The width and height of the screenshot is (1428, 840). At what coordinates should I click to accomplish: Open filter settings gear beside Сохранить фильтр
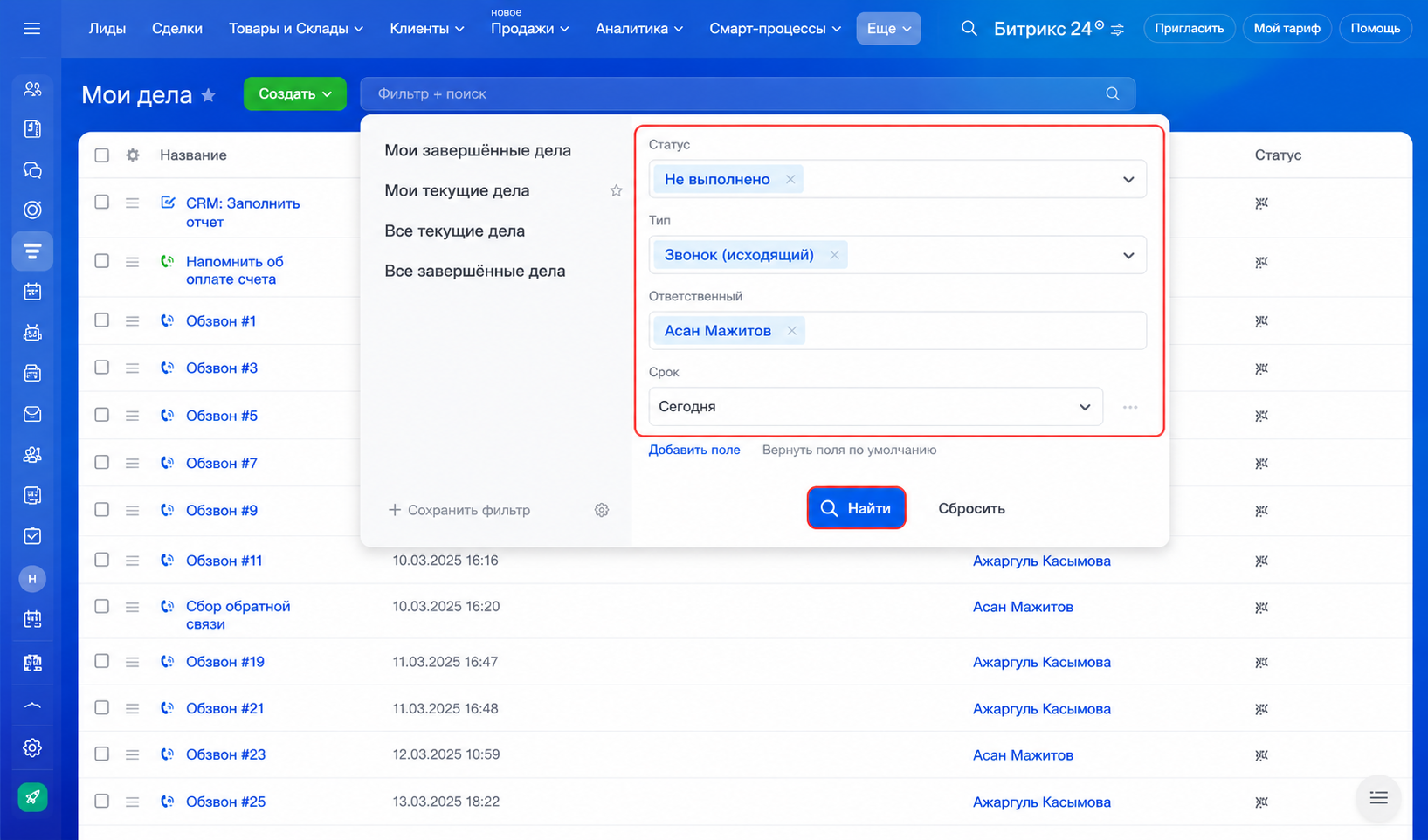click(x=602, y=510)
